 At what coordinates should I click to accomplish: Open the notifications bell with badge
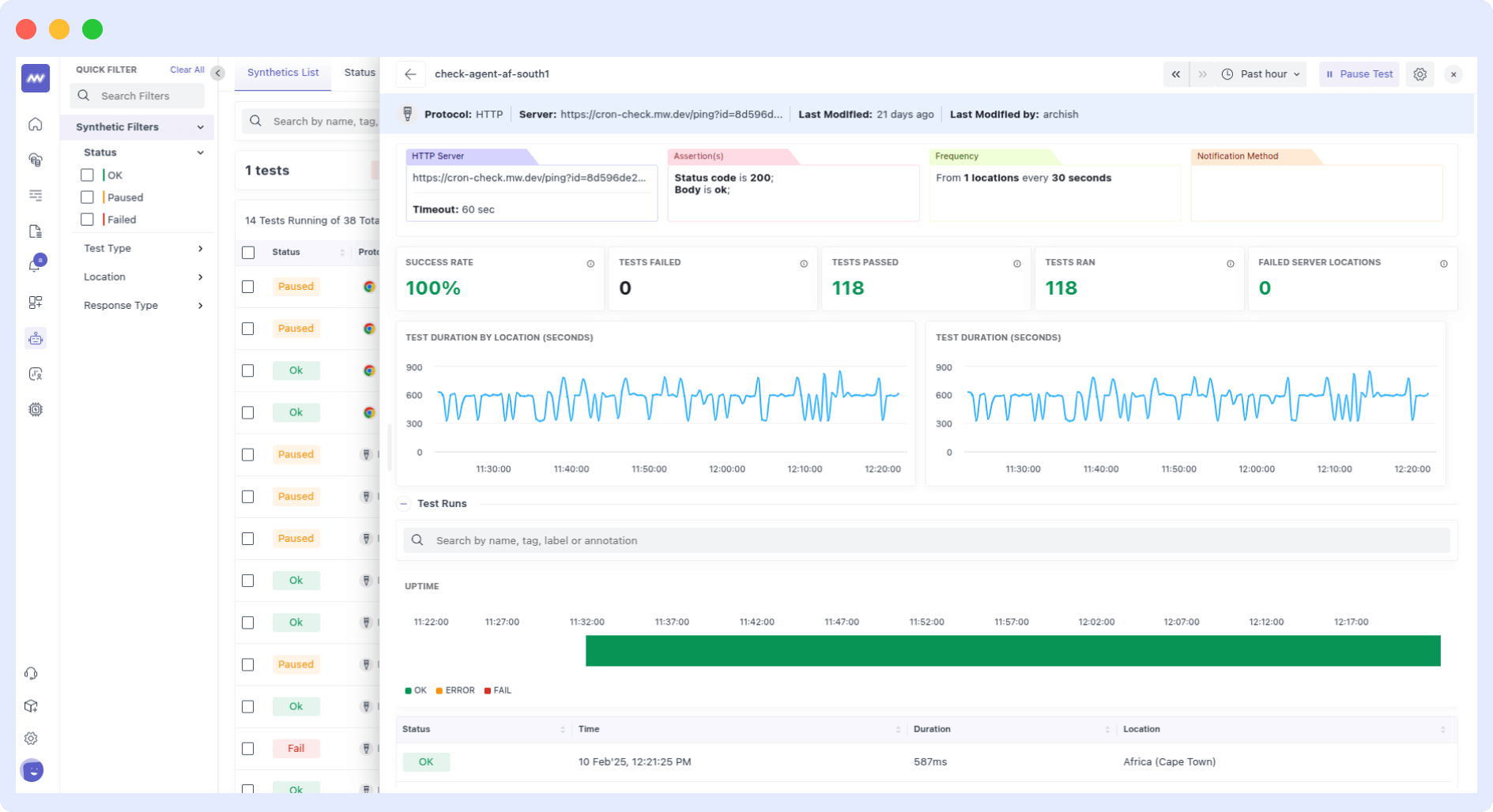click(36, 265)
